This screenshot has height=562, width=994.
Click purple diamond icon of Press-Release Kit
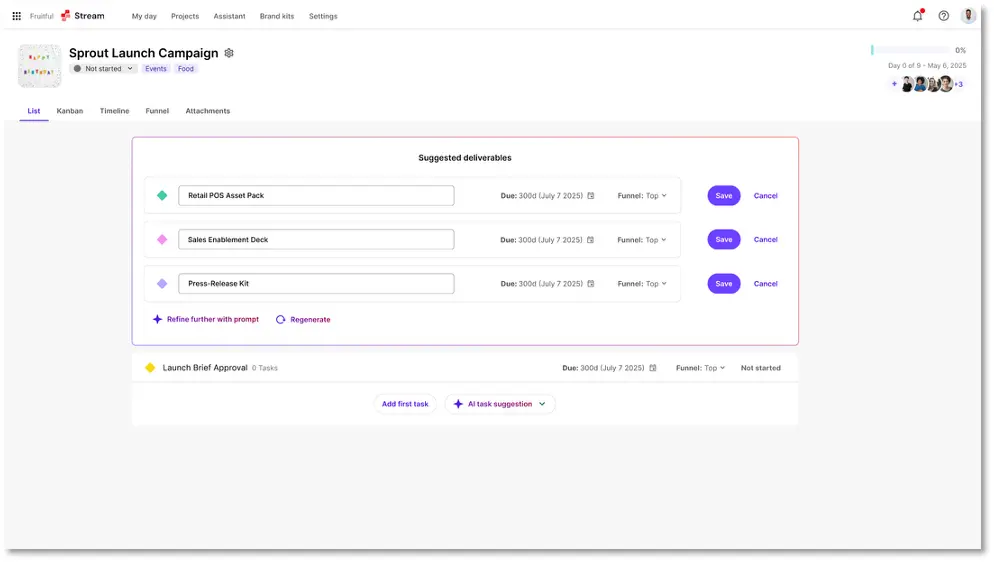pyautogui.click(x=162, y=284)
